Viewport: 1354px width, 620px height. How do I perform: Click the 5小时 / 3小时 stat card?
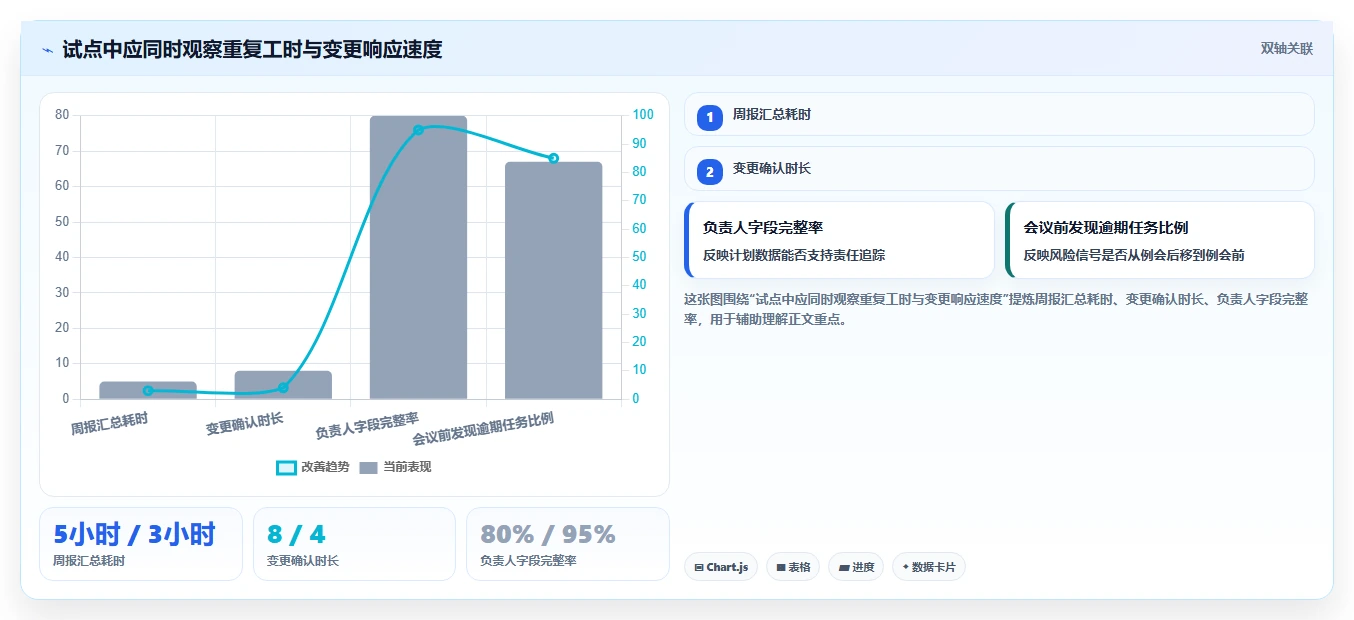click(x=141, y=544)
